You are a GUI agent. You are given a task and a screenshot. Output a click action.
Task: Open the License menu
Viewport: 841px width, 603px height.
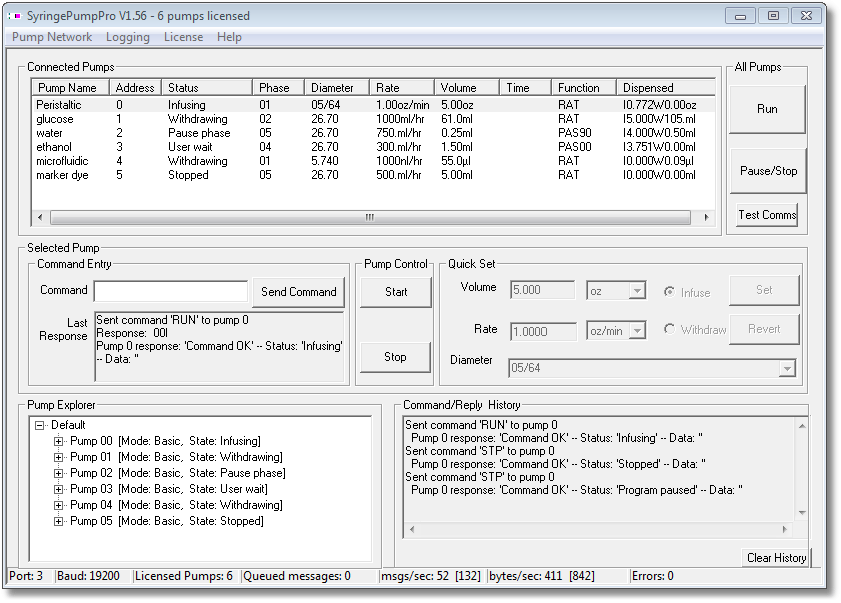183,37
